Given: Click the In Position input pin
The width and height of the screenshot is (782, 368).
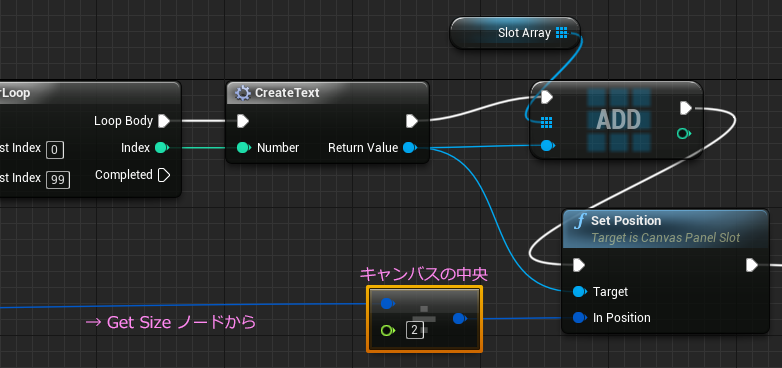Looking at the screenshot, I should click(580, 317).
